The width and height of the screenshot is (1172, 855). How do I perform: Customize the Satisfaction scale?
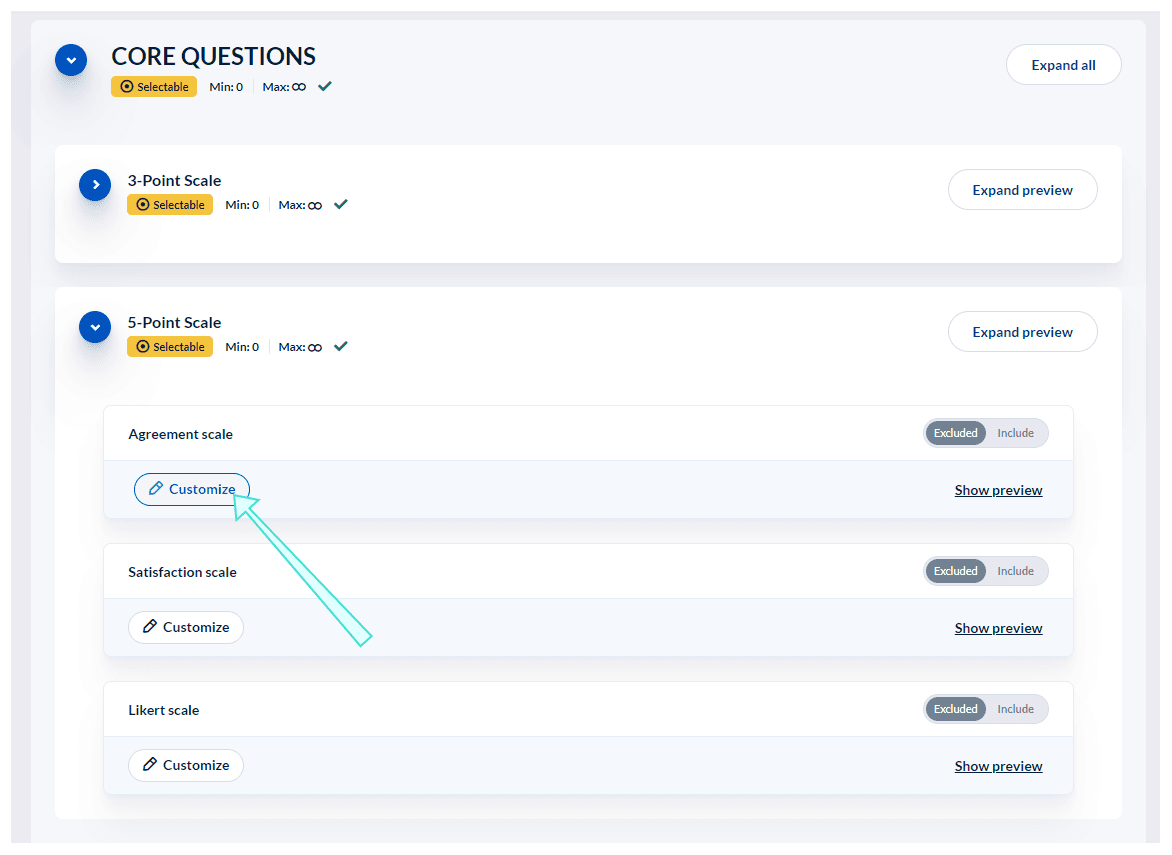pos(186,627)
